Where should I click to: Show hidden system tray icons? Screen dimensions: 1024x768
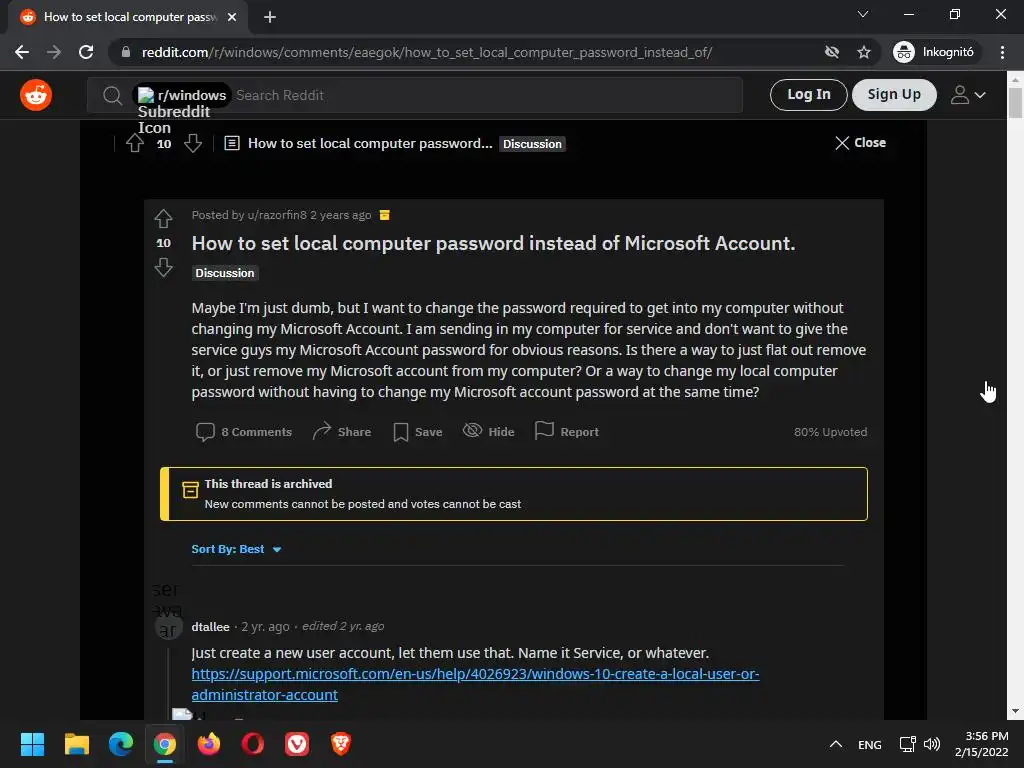point(836,744)
